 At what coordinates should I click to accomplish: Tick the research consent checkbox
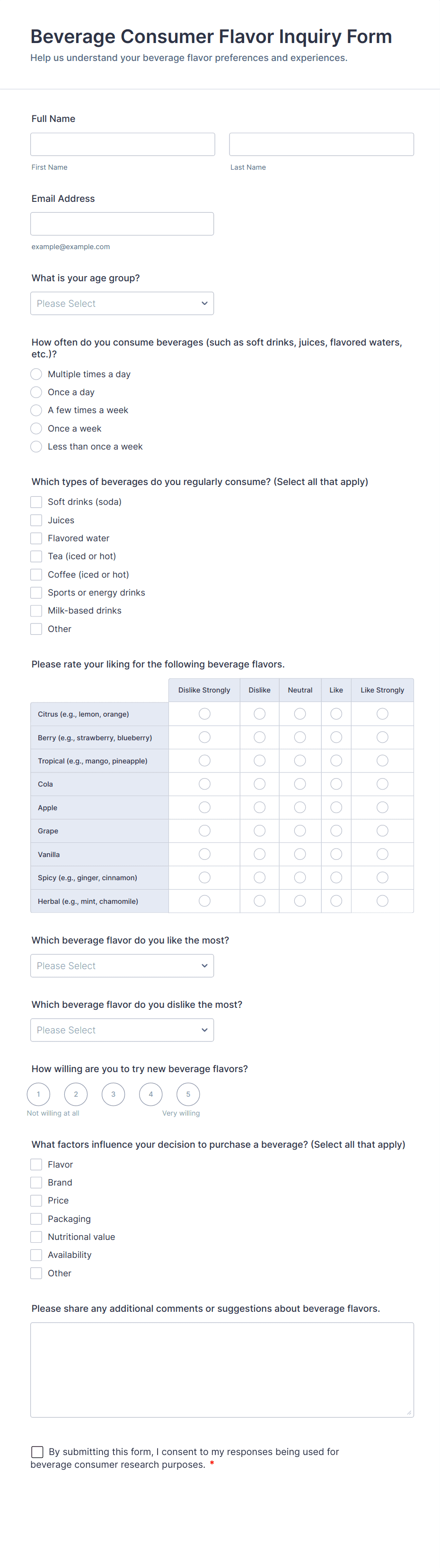coord(37,1452)
